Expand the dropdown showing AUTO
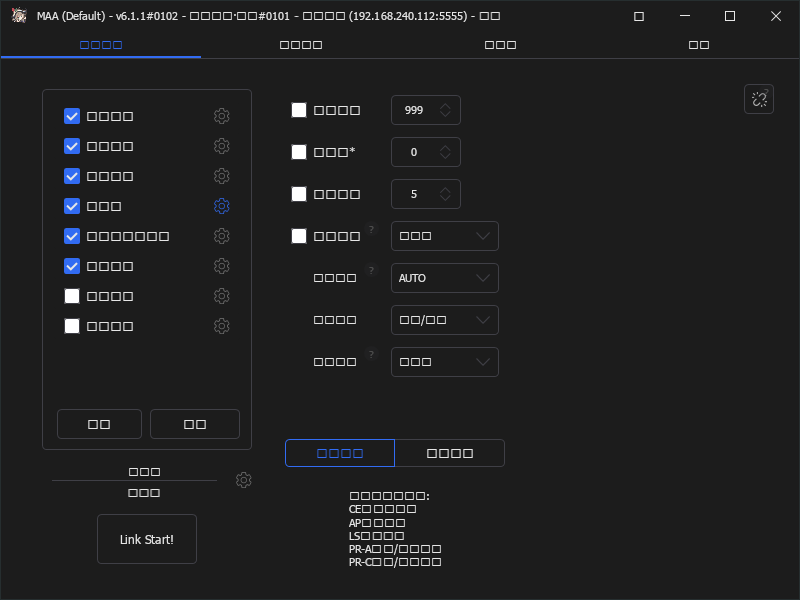Image resolution: width=800 pixels, height=600 pixels. pos(444,278)
